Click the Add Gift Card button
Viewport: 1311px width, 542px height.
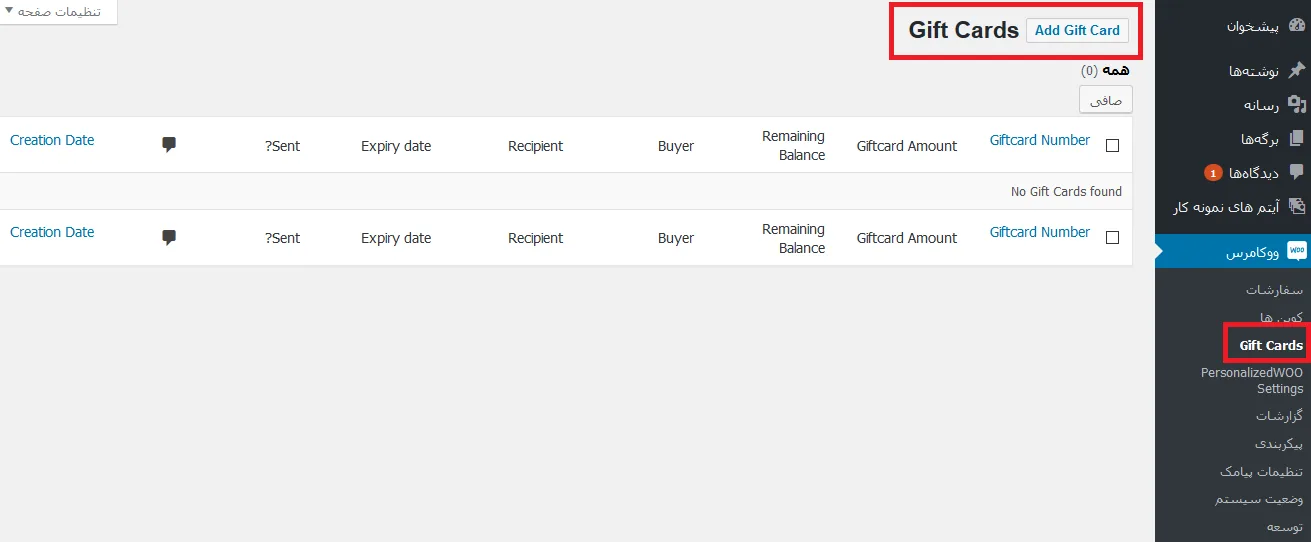click(x=1077, y=30)
